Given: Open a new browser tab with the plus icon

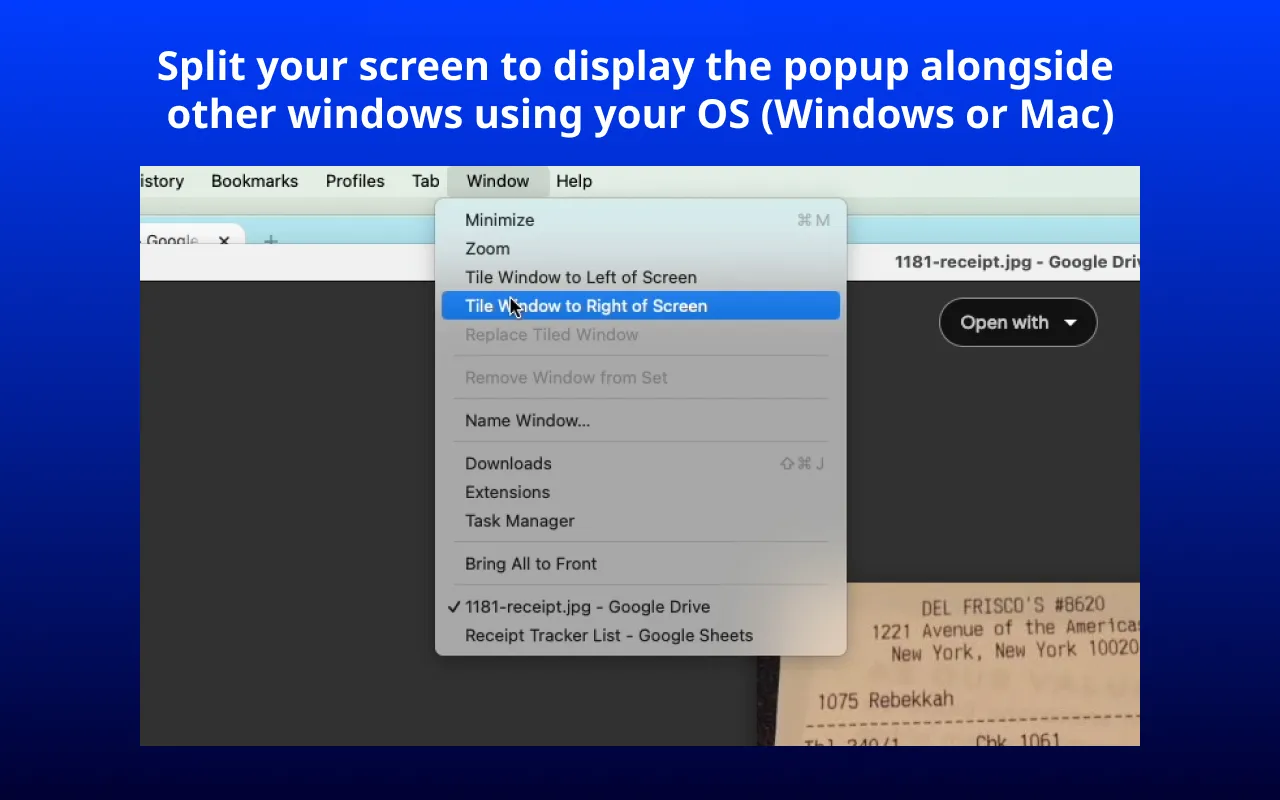Looking at the screenshot, I should [269, 241].
